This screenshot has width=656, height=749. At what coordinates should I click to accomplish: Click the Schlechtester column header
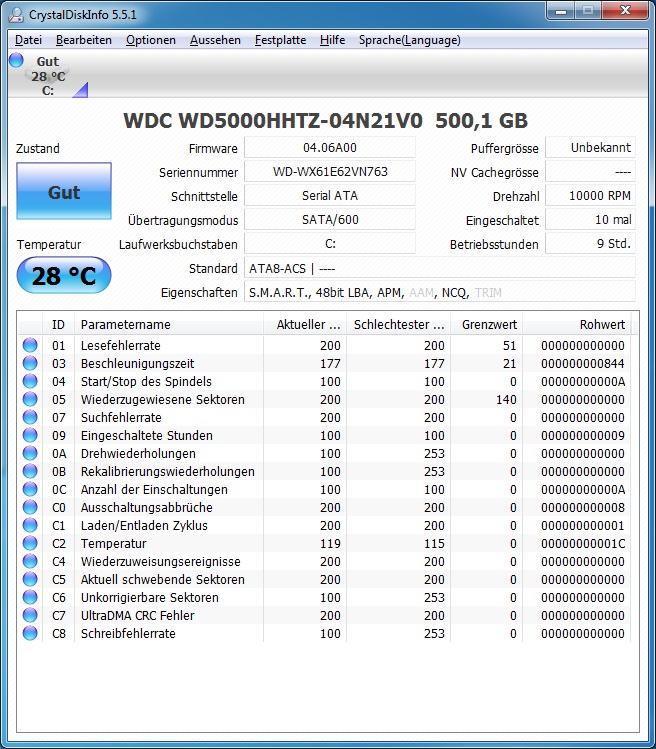(x=398, y=324)
